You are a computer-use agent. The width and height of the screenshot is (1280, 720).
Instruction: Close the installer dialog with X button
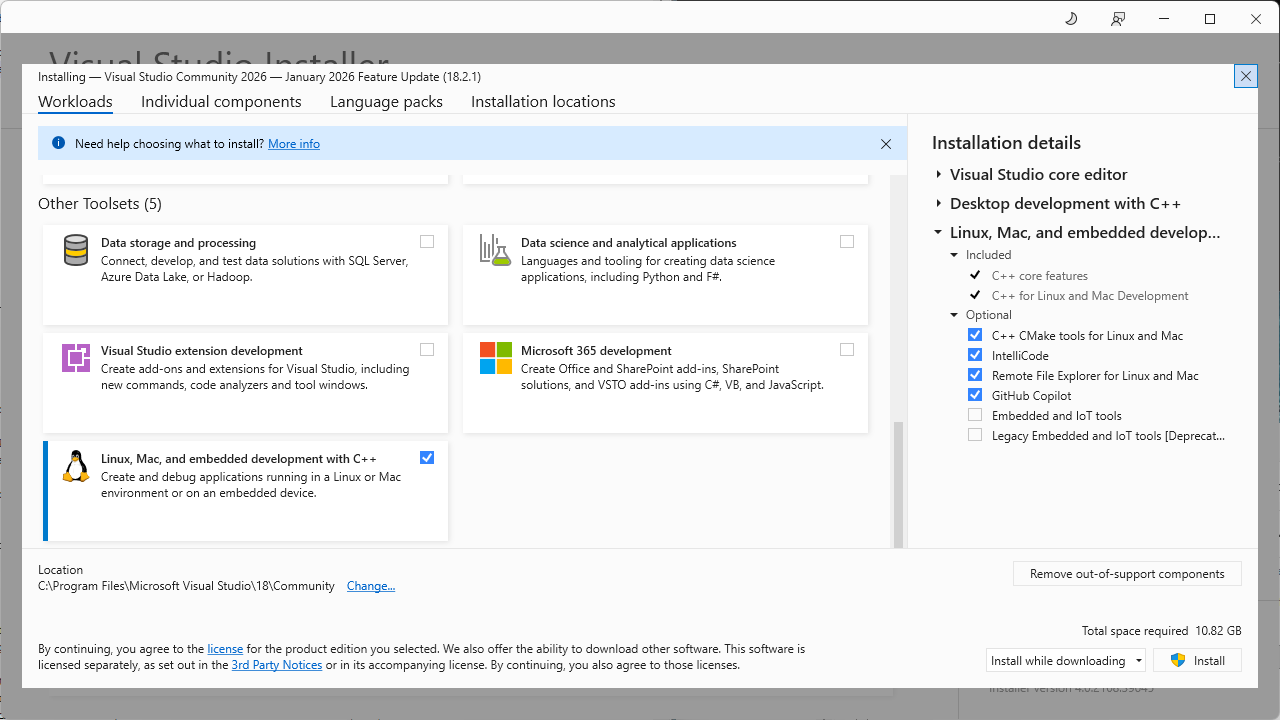click(1245, 76)
